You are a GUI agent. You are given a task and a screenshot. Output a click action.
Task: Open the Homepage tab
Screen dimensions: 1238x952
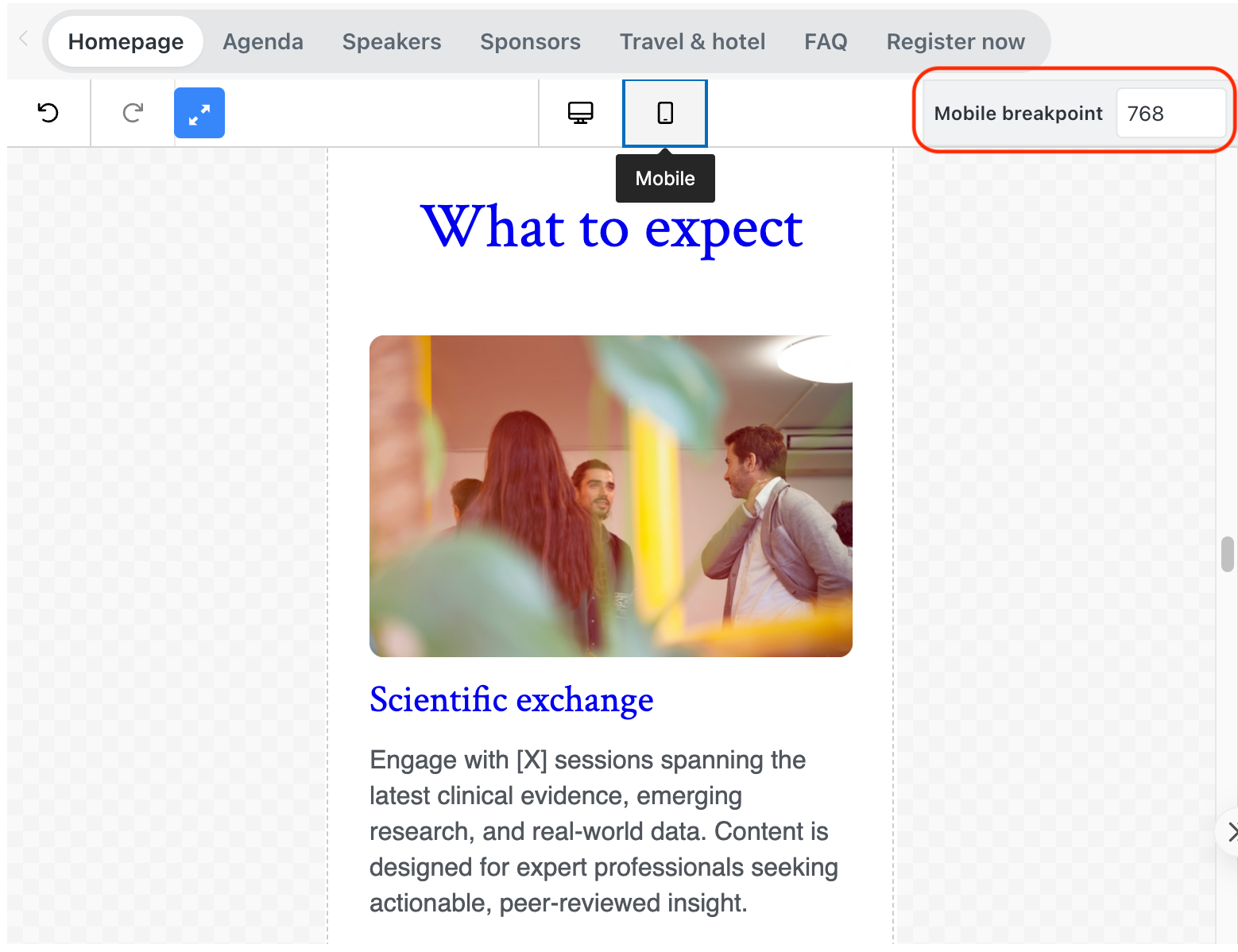[x=126, y=41]
